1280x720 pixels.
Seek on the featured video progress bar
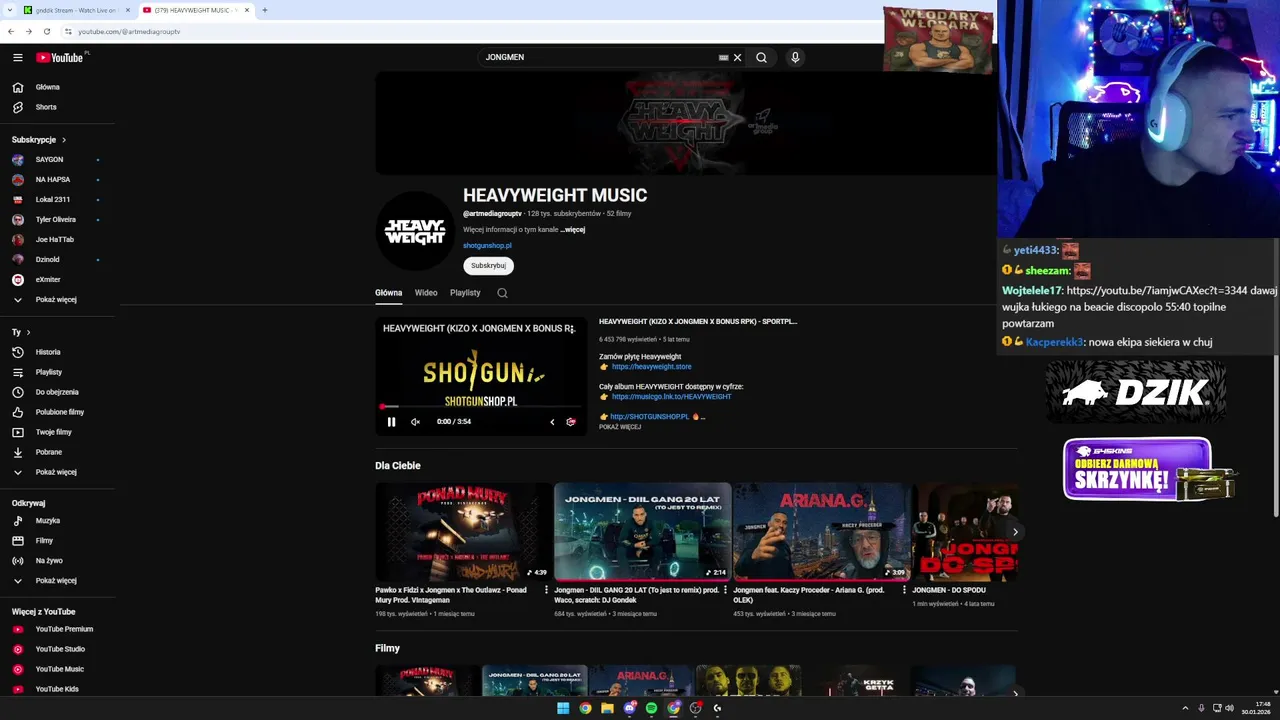481,407
